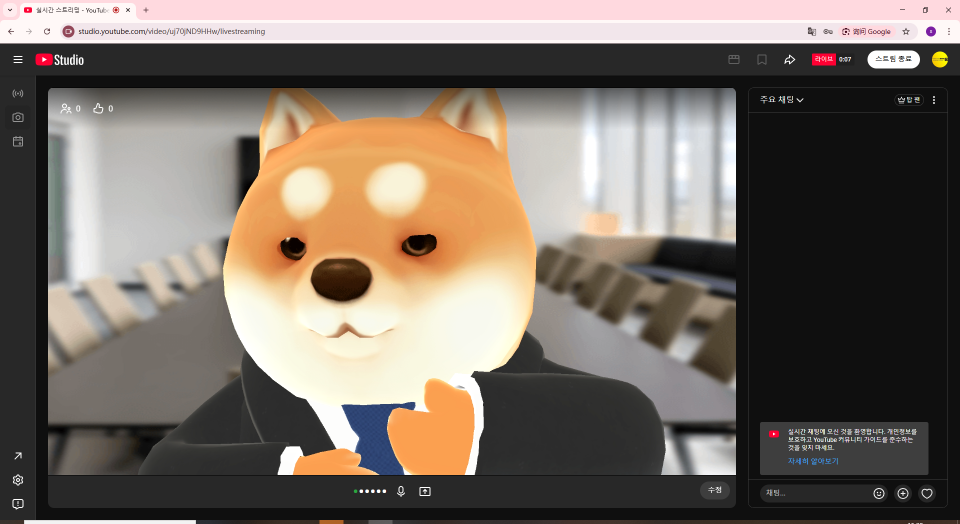Expand the 주요 채팅 dropdown
The height and width of the screenshot is (524, 960).
point(782,100)
